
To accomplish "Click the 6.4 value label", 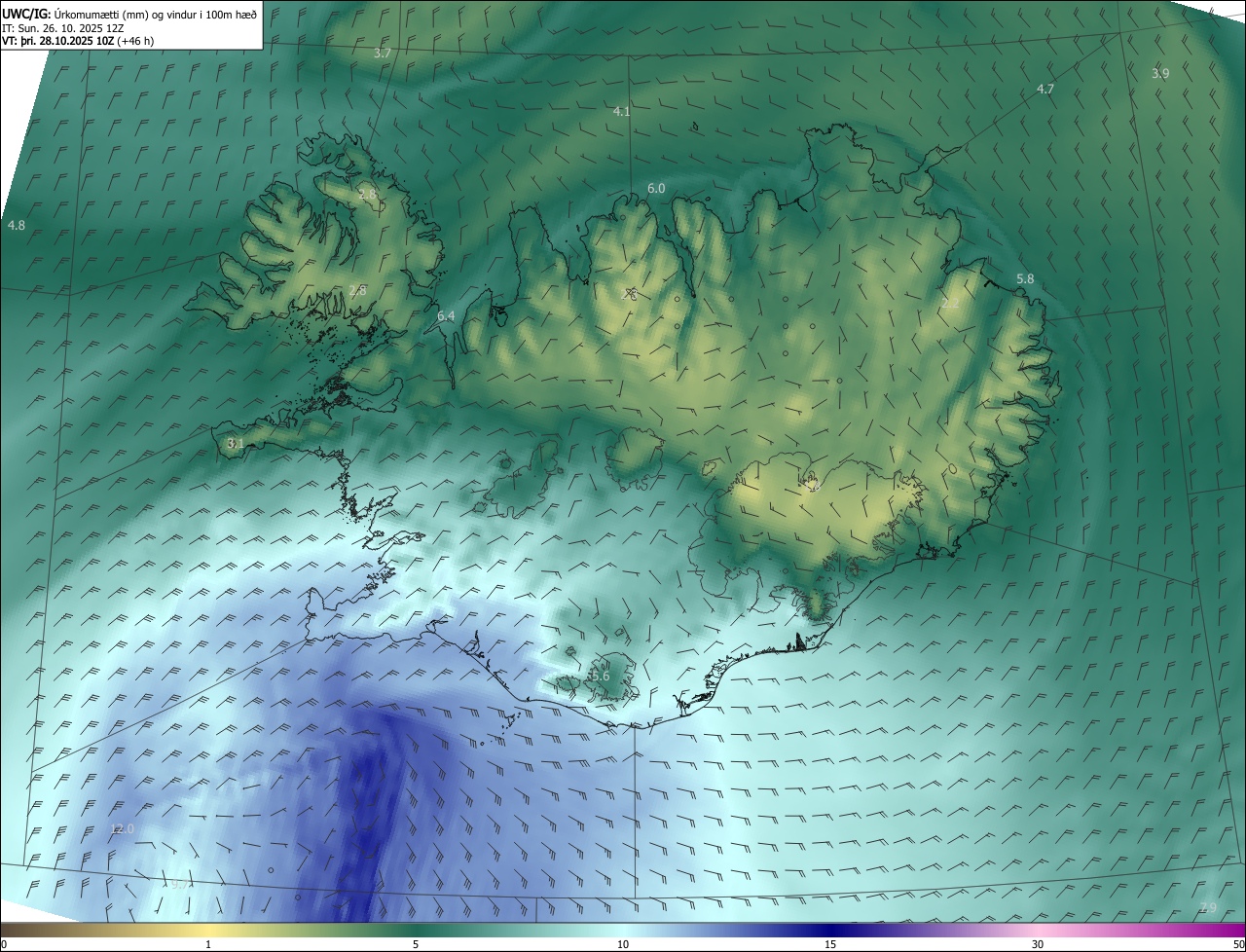I will pos(446,316).
